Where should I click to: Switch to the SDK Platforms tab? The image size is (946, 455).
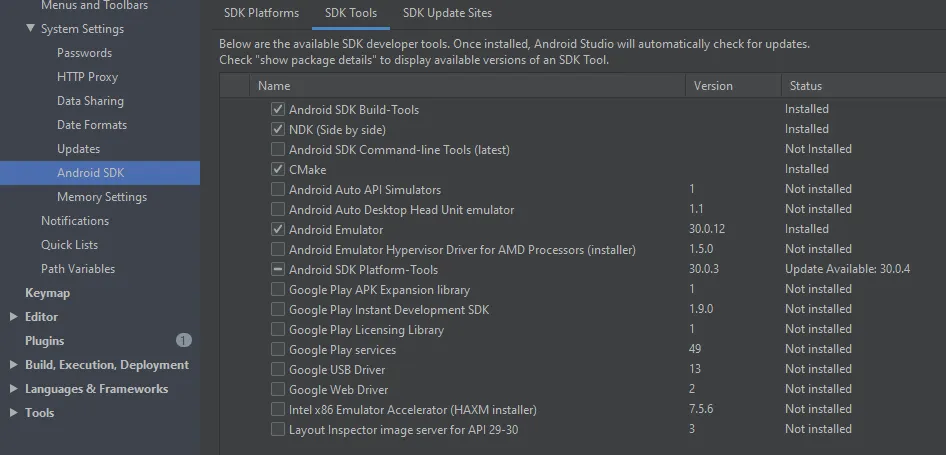point(261,13)
